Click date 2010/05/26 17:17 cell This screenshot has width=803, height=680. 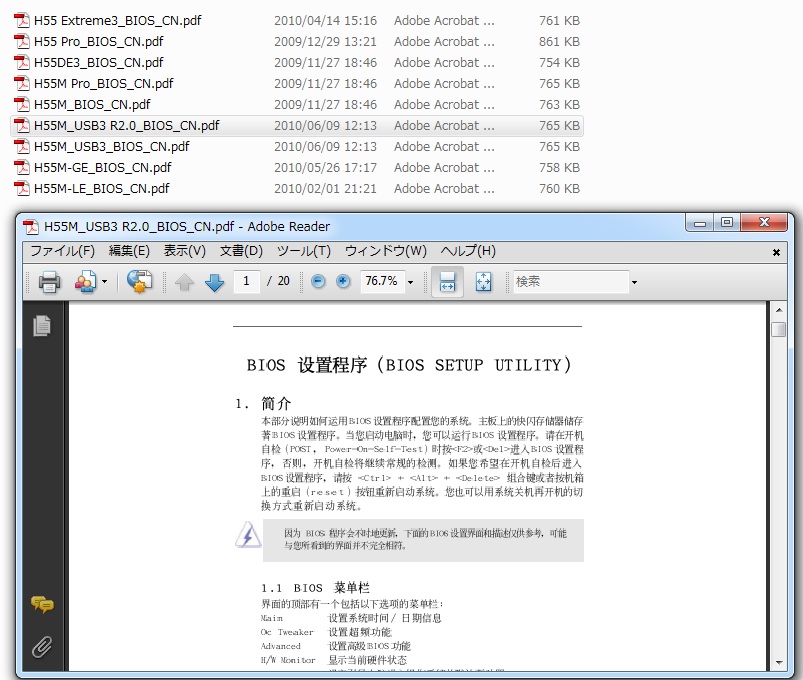325,167
